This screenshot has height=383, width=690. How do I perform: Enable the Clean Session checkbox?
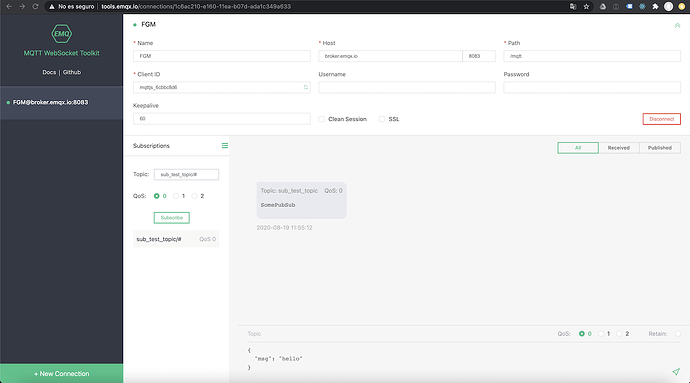[322, 119]
